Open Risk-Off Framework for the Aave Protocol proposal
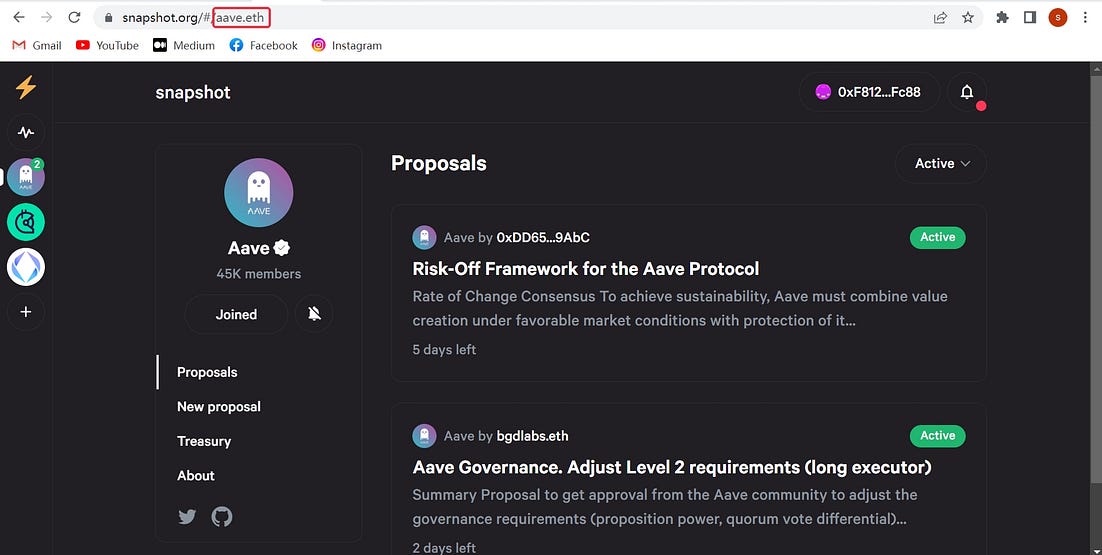This screenshot has height=555, width=1102. click(585, 268)
